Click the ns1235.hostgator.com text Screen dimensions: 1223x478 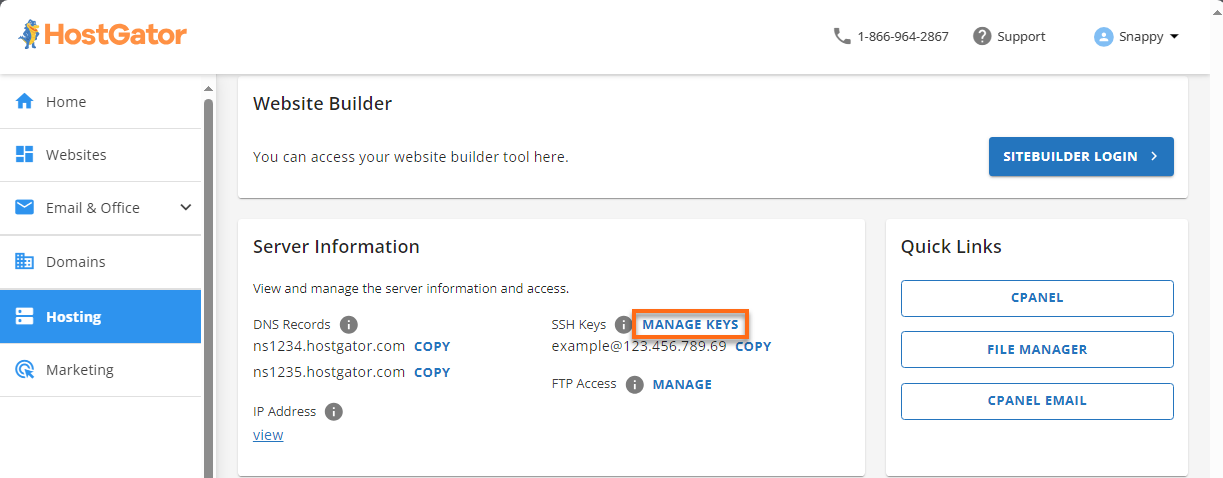click(x=329, y=373)
